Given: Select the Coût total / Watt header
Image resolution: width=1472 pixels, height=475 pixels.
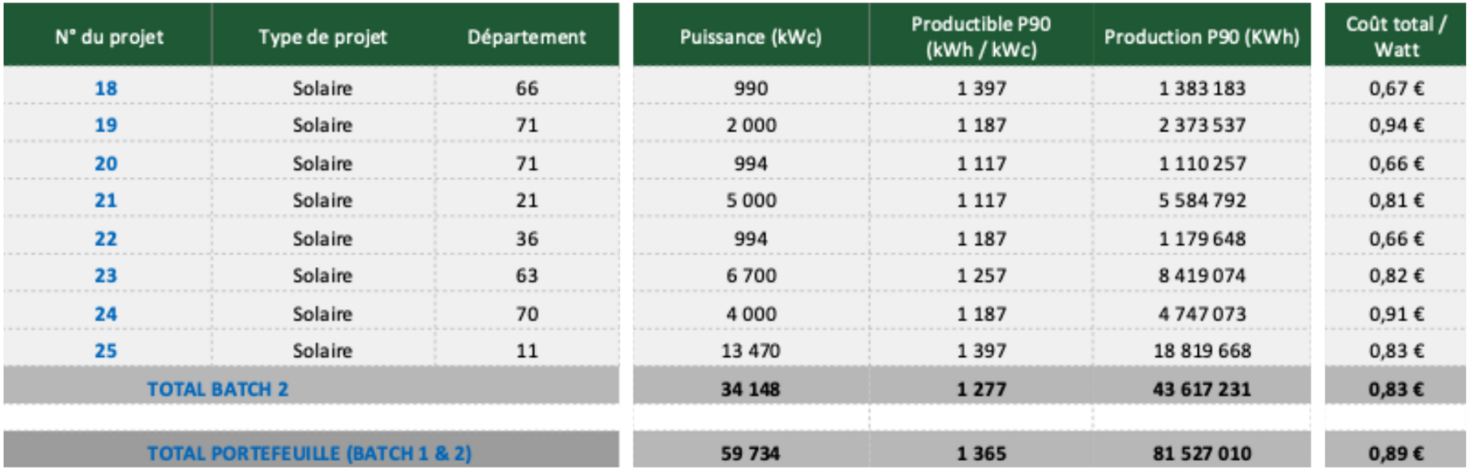Looking at the screenshot, I should click(x=1396, y=37).
